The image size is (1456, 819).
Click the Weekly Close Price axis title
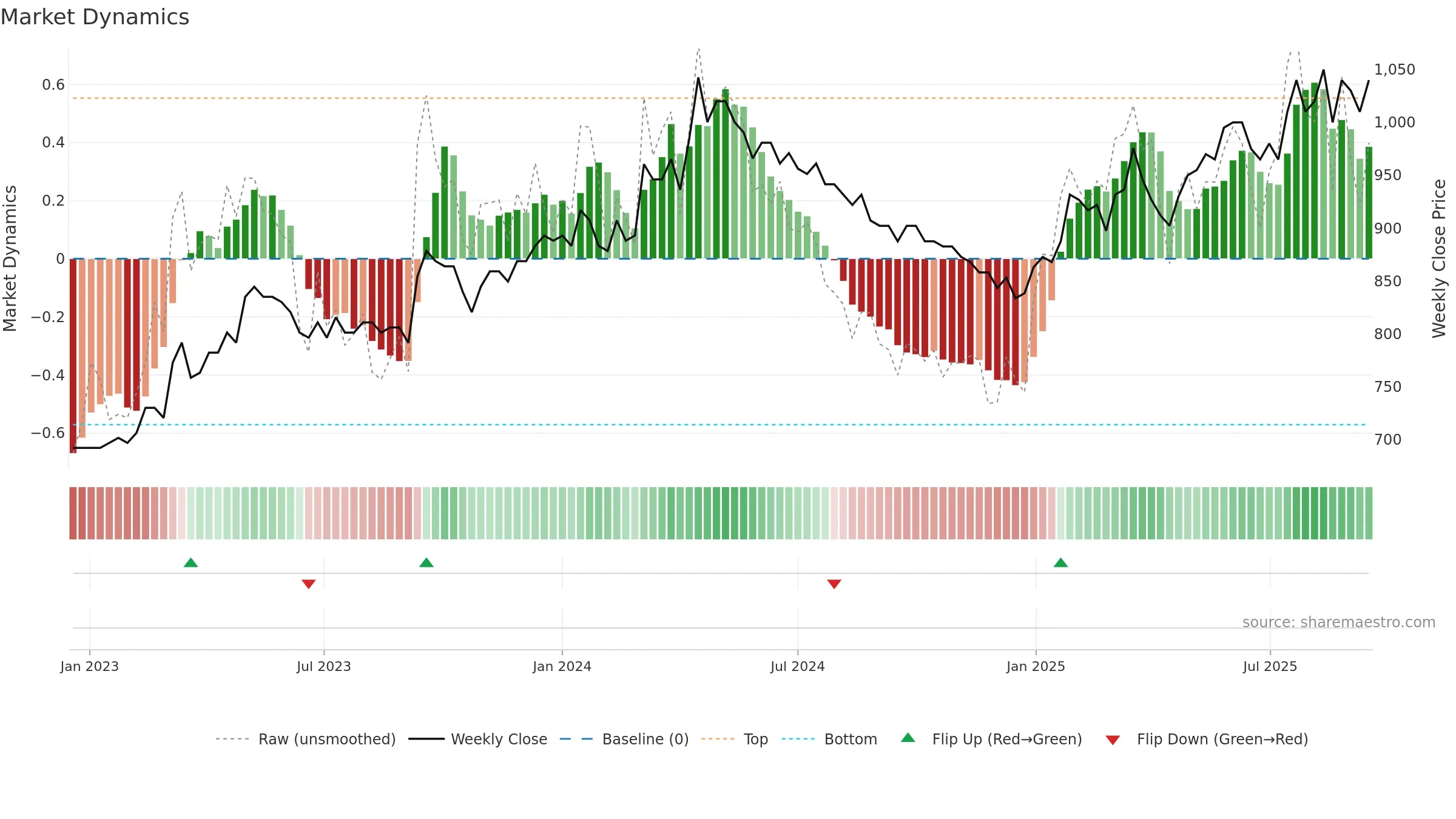click(x=1440, y=258)
